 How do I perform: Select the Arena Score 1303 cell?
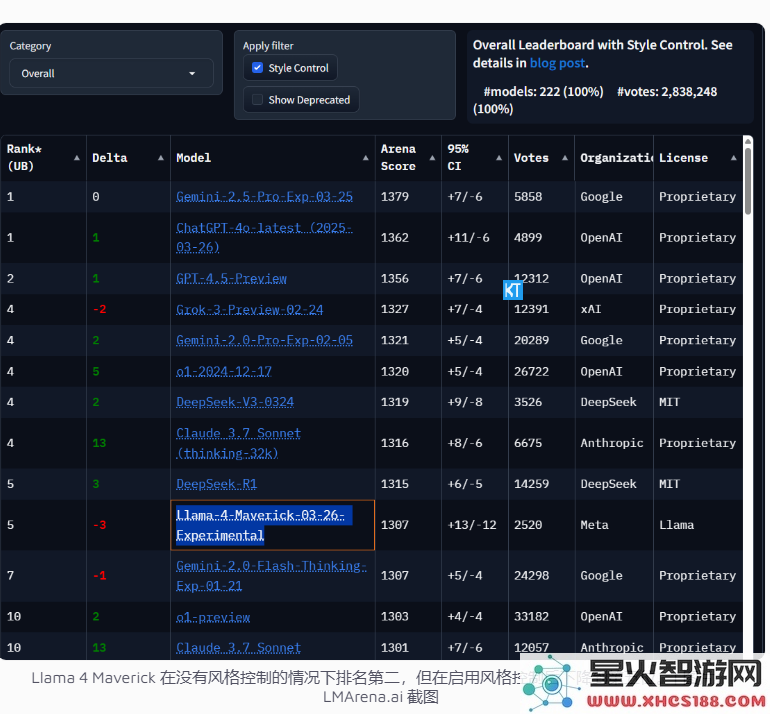coord(408,617)
